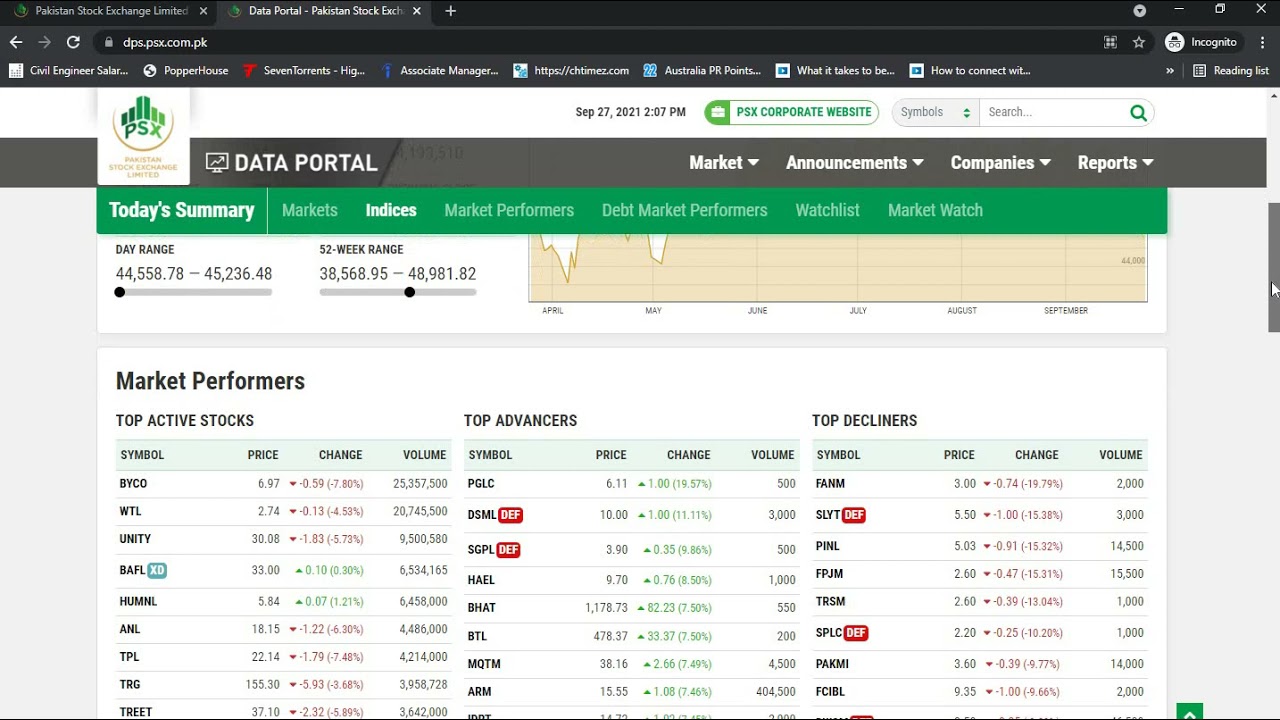Click the DEF badge next to DSML
This screenshot has width=1280, height=720.
[x=510, y=515]
